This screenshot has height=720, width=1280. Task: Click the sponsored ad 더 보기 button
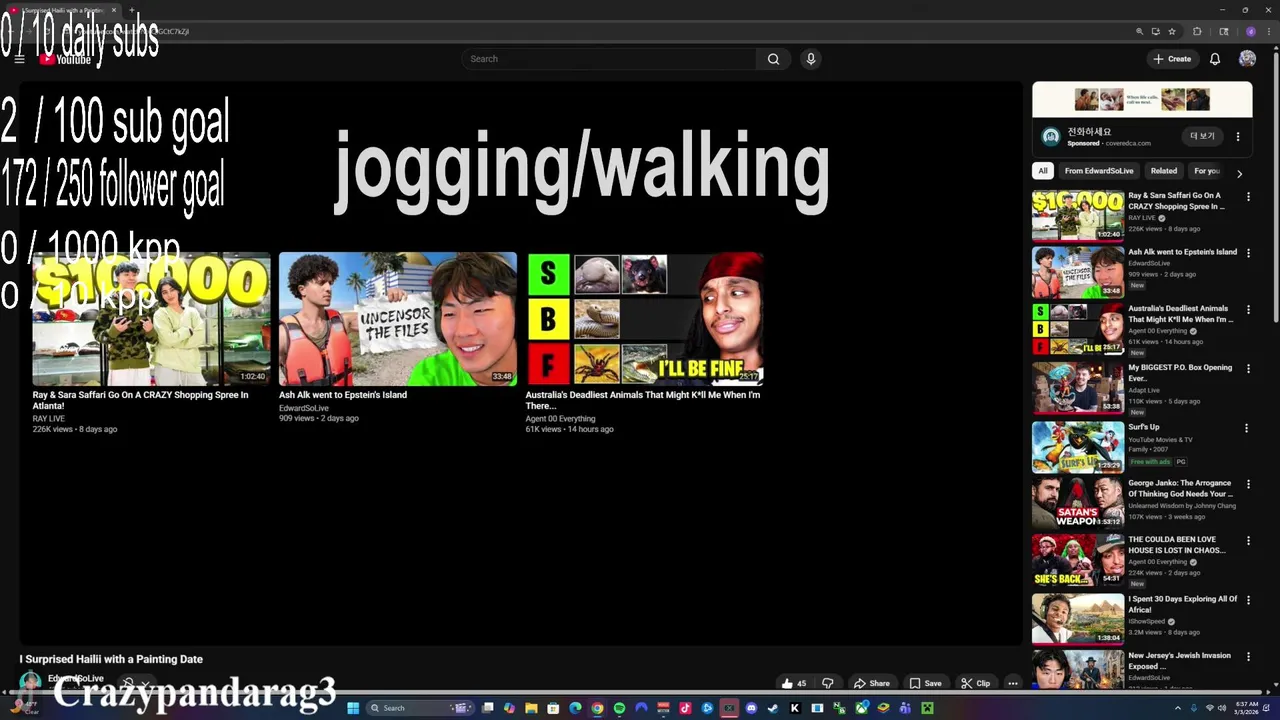point(1202,136)
